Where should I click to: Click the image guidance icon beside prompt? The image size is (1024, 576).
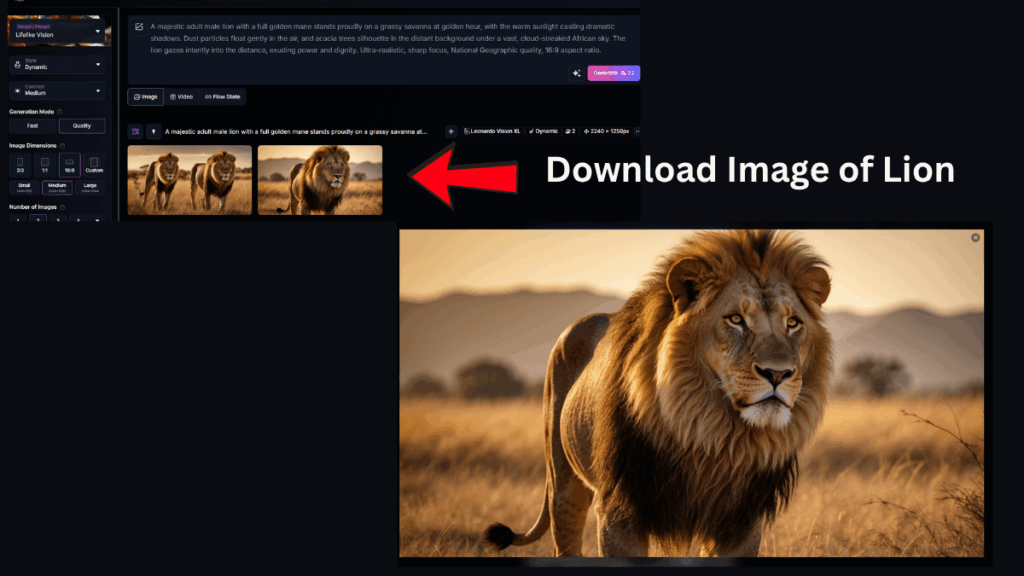click(139, 27)
